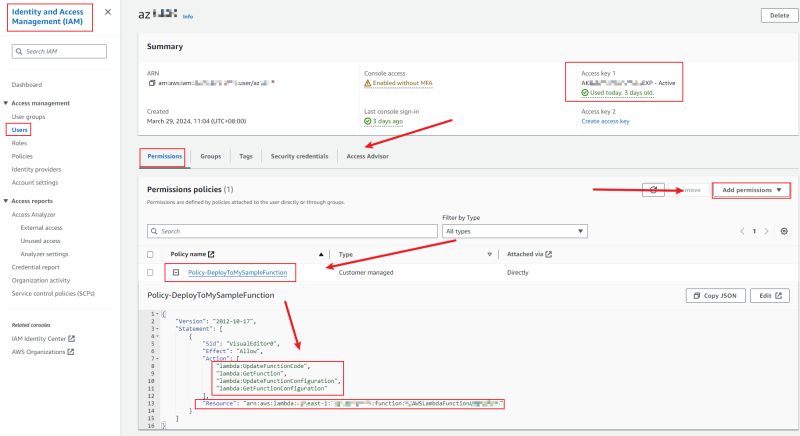The width and height of the screenshot is (800, 436).
Task: Switch to the Tags tab
Action: click(x=246, y=157)
